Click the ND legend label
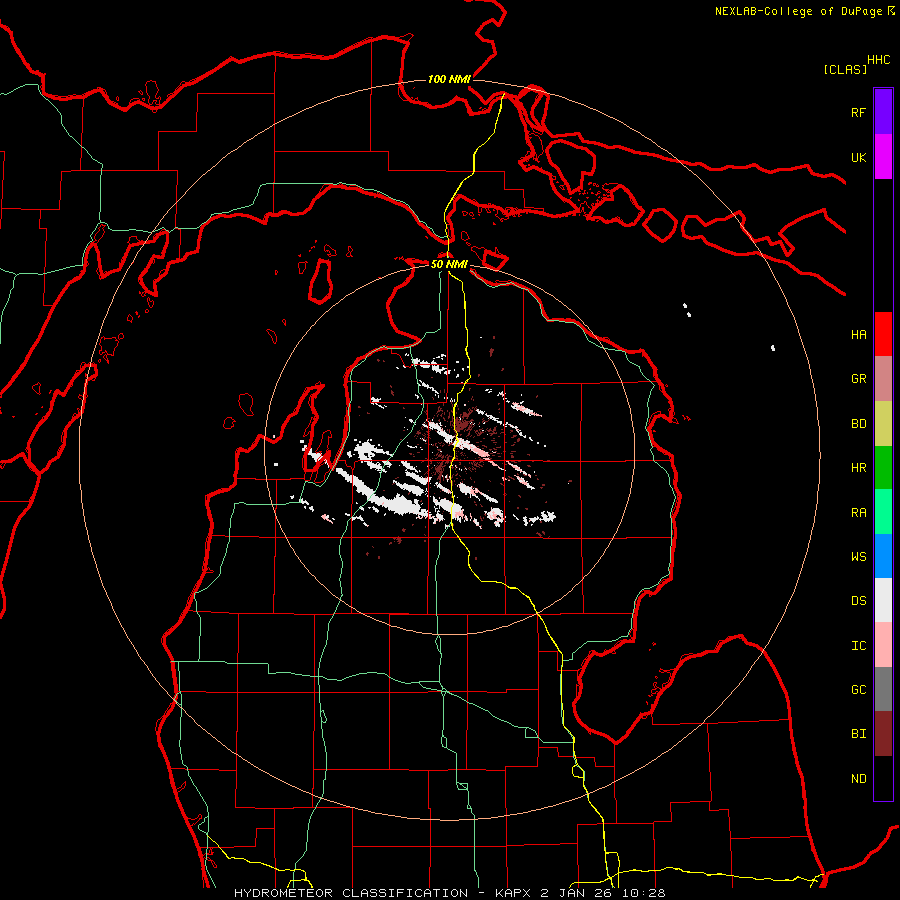Viewport: 900px width, 900px height. tap(858, 779)
